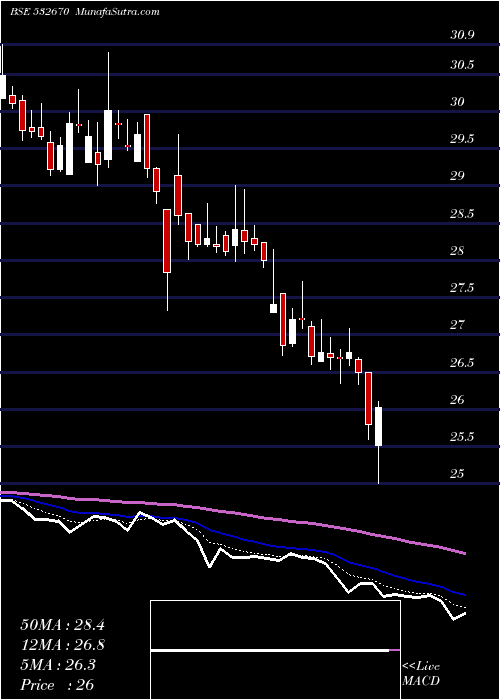Click the 50MA : 28.4 readout
Viewport: 500px width, 700px height.
pos(63,625)
